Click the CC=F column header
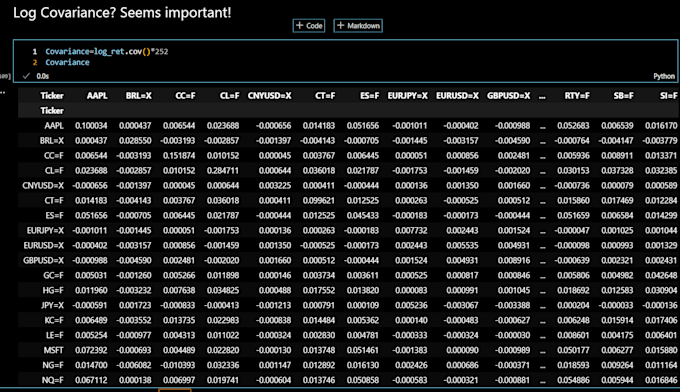Viewport: 680px width, 392px height. click(x=185, y=96)
